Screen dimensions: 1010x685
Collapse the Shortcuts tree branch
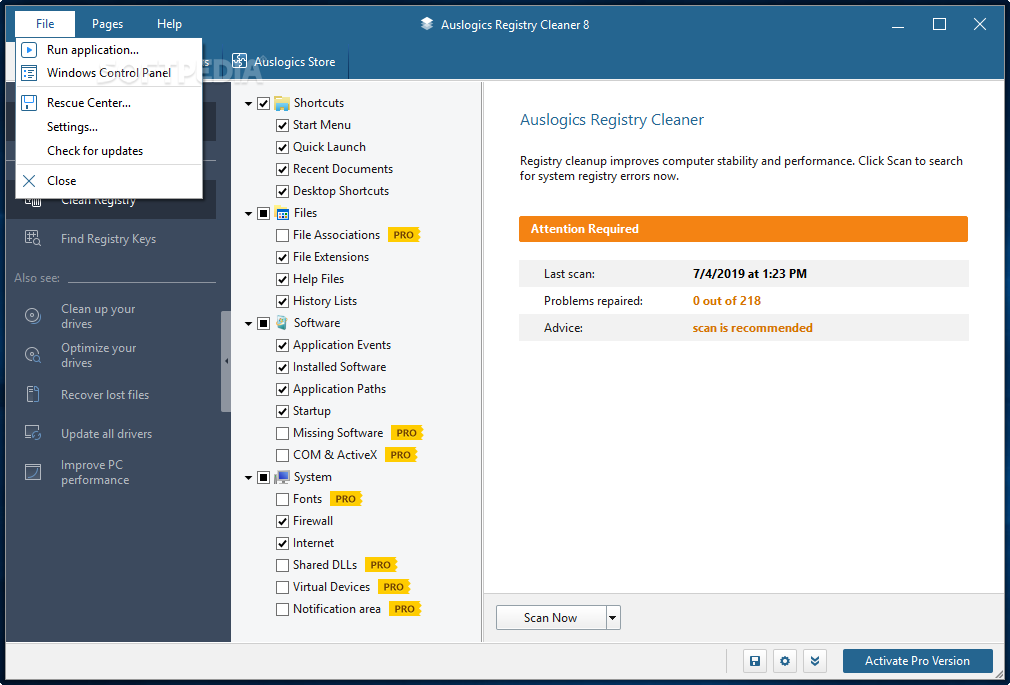click(x=247, y=102)
